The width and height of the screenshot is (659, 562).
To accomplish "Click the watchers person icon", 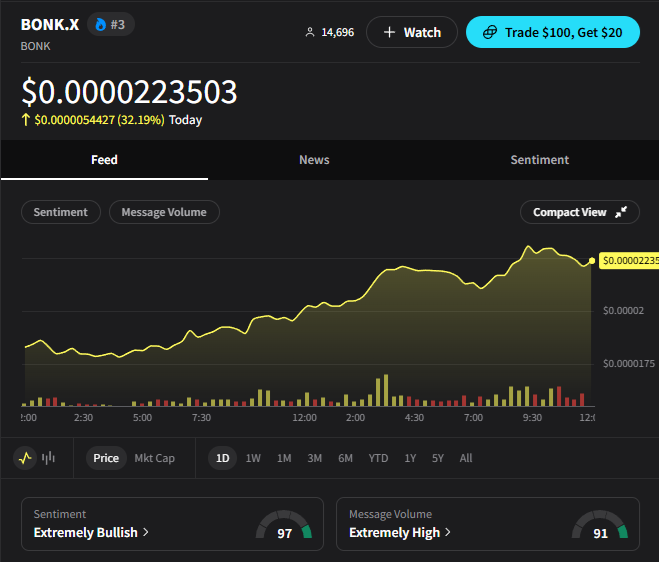I will (x=310, y=32).
